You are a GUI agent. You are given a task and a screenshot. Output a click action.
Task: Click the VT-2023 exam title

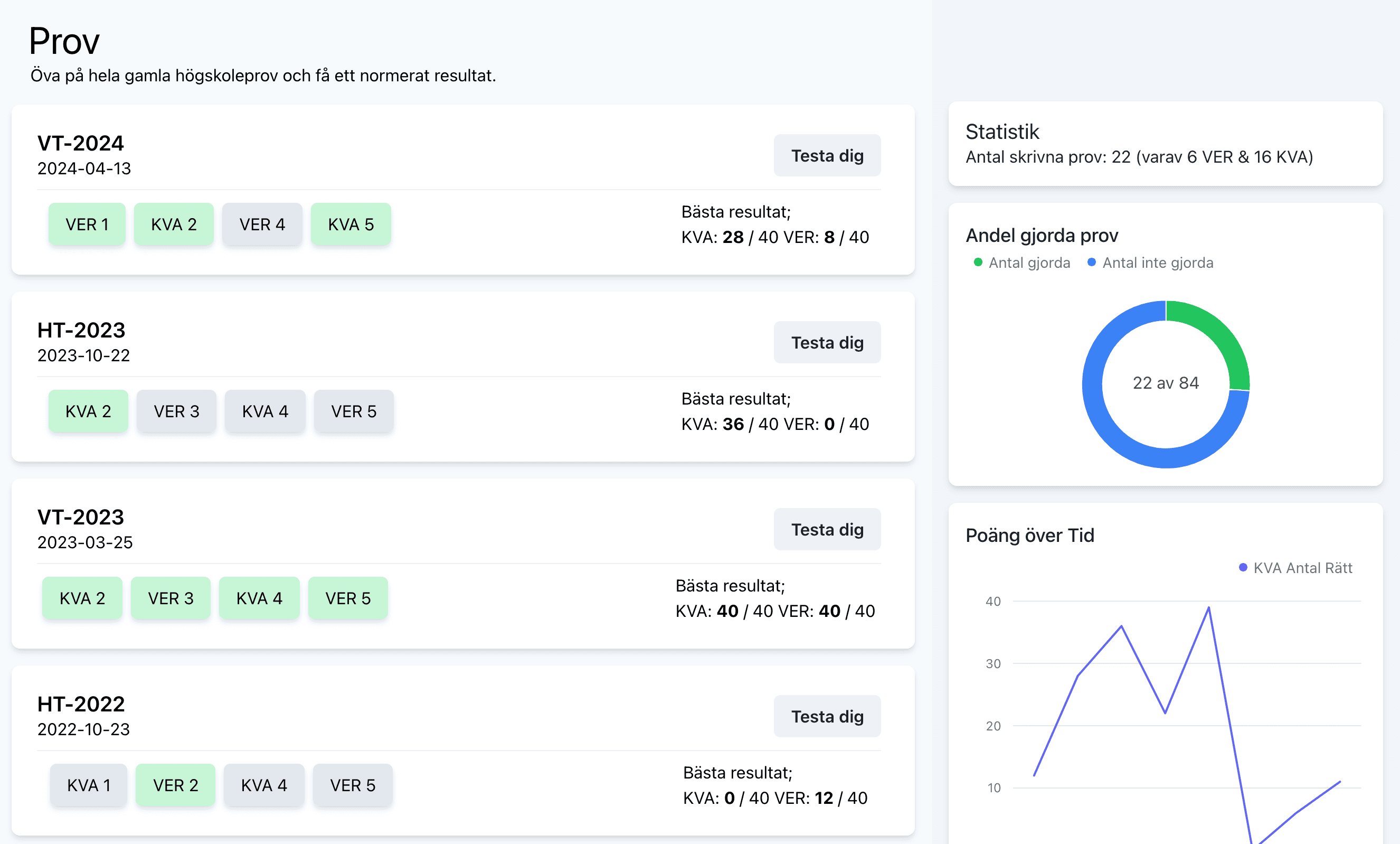(81, 517)
